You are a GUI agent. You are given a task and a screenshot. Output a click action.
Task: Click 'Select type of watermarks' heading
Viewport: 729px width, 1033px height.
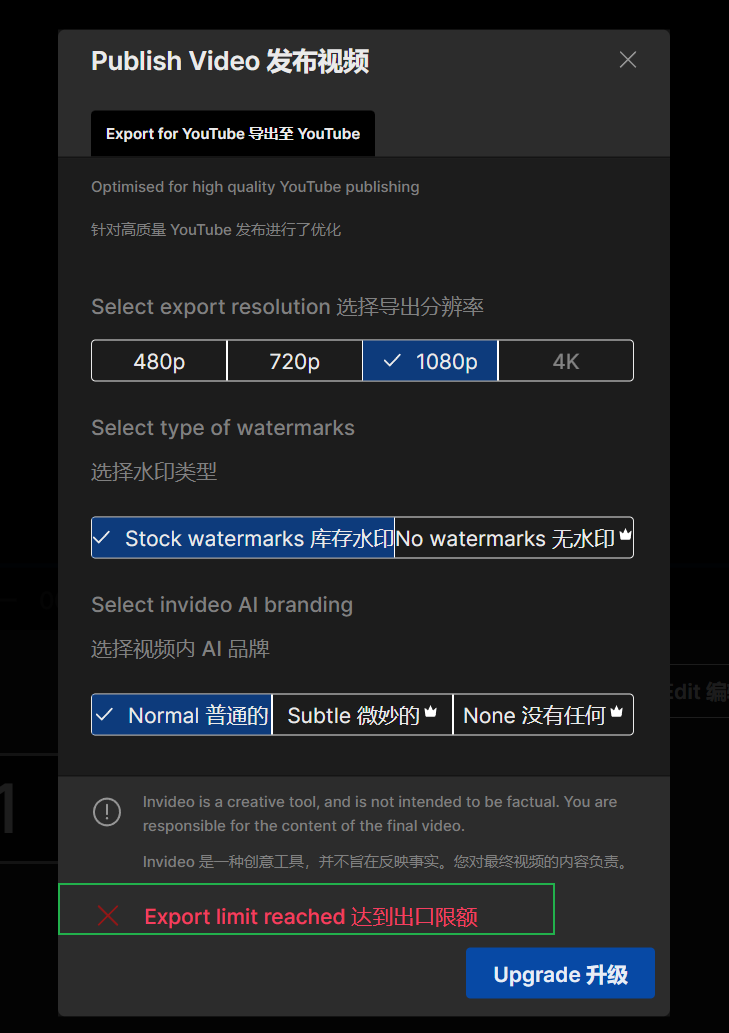223,428
